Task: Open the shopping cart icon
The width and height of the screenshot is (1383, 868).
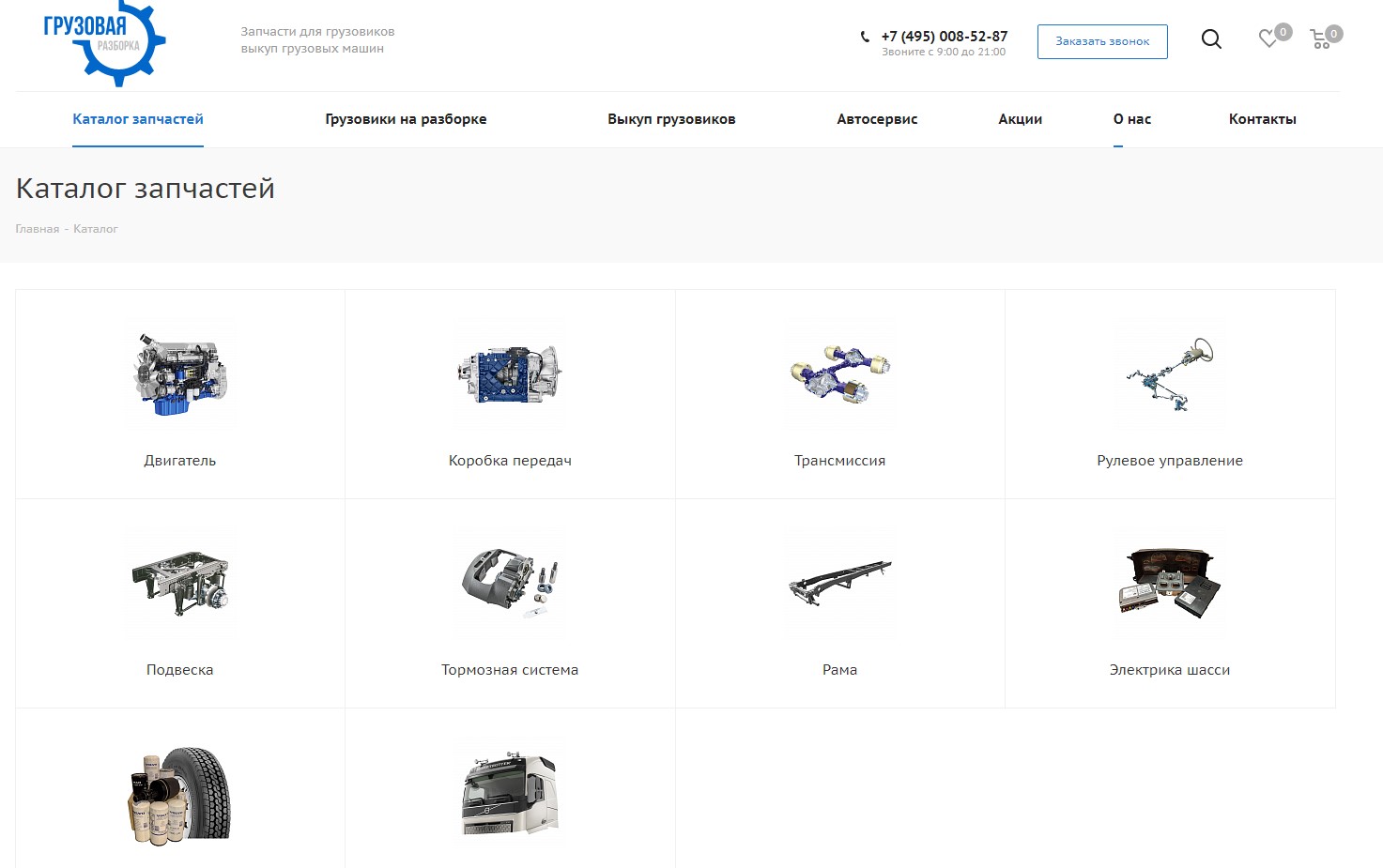Action: point(1321,39)
